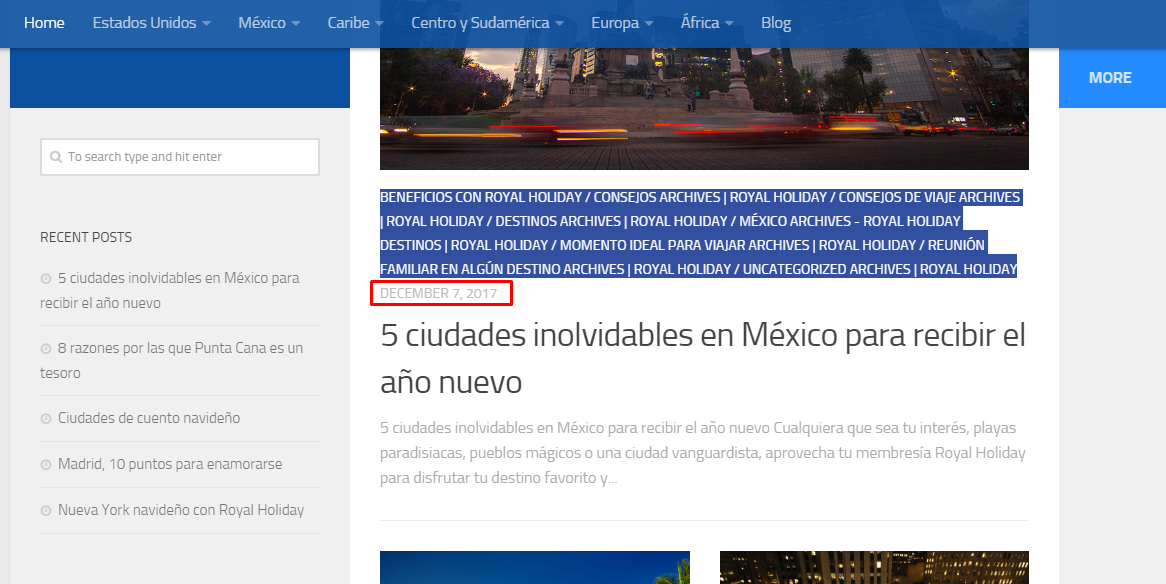Image resolution: width=1166 pixels, height=584 pixels.
Task: Focus the 'To search type and hit enter' field
Action: click(180, 157)
